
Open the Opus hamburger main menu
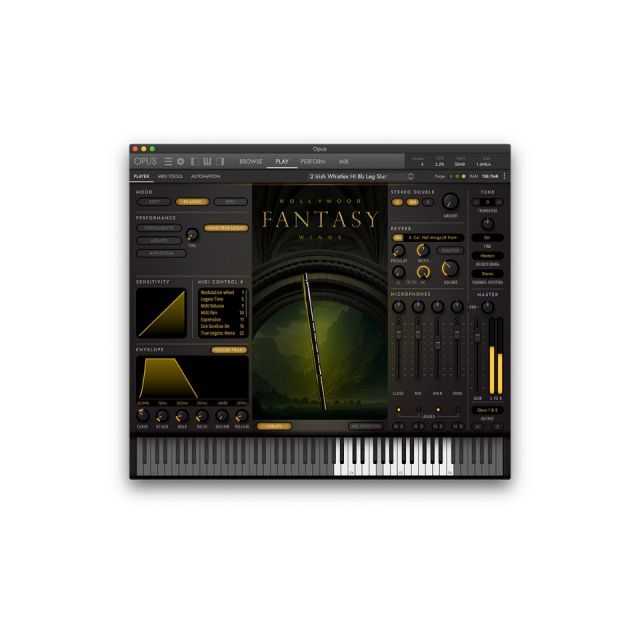(x=168, y=162)
